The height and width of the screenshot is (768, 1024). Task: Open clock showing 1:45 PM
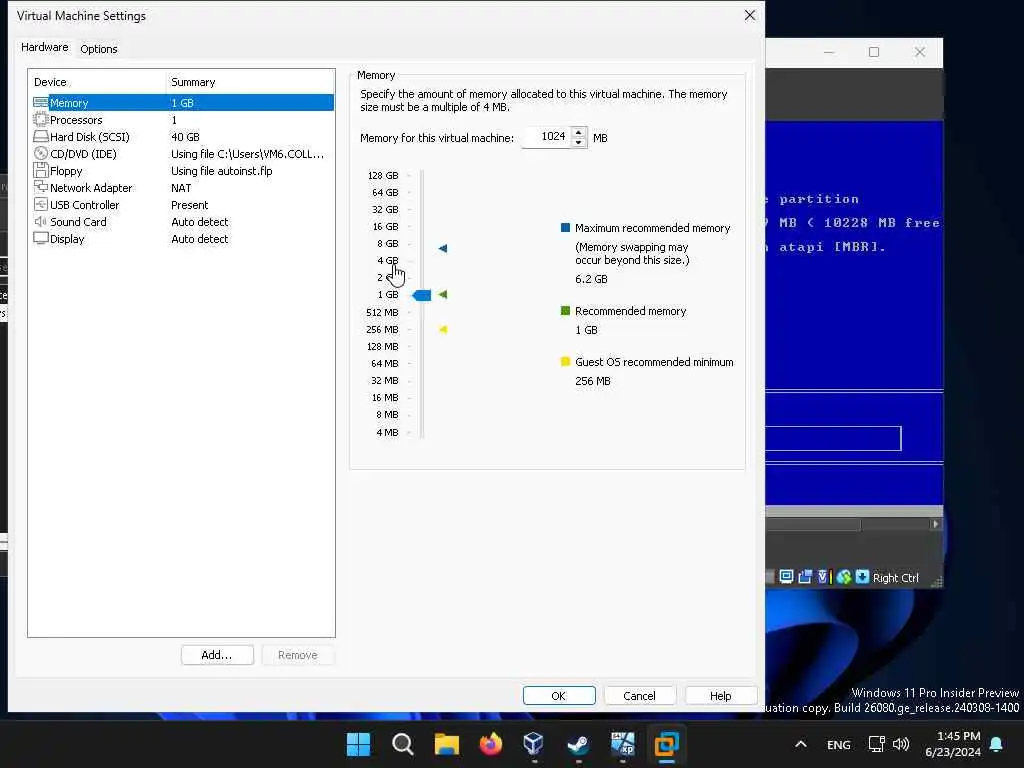point(953,744)
